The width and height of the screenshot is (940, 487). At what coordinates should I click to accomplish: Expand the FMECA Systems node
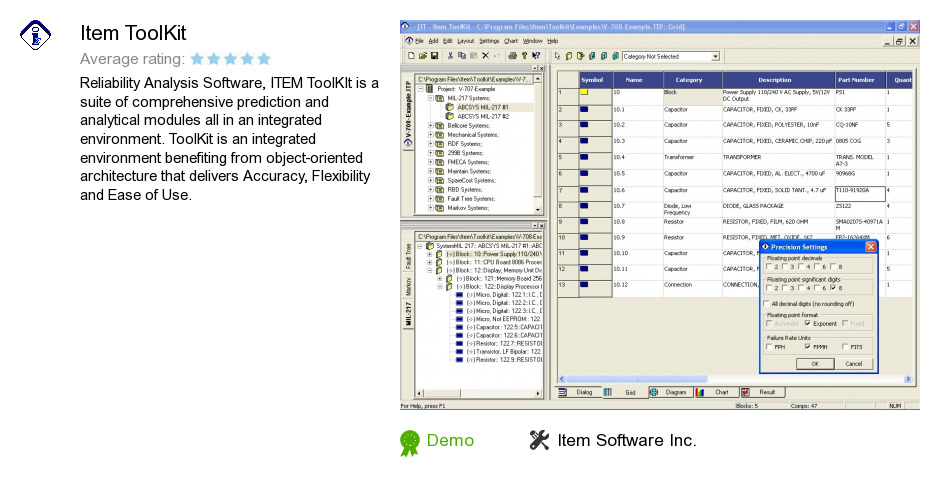pos(430,162)
